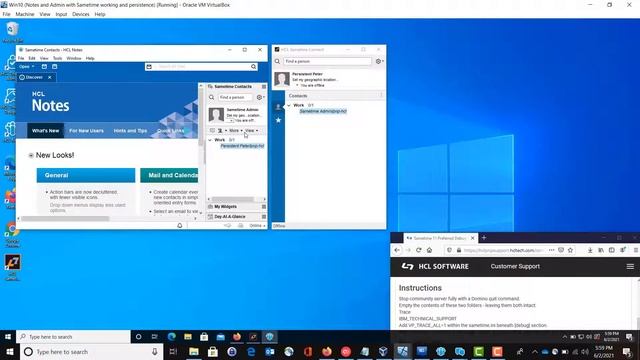Collapse the Work group in Notes sidebar
Image resolution: width=640 pixels, height=360 pixels.
pyautogui.click(x=210, y=140)
